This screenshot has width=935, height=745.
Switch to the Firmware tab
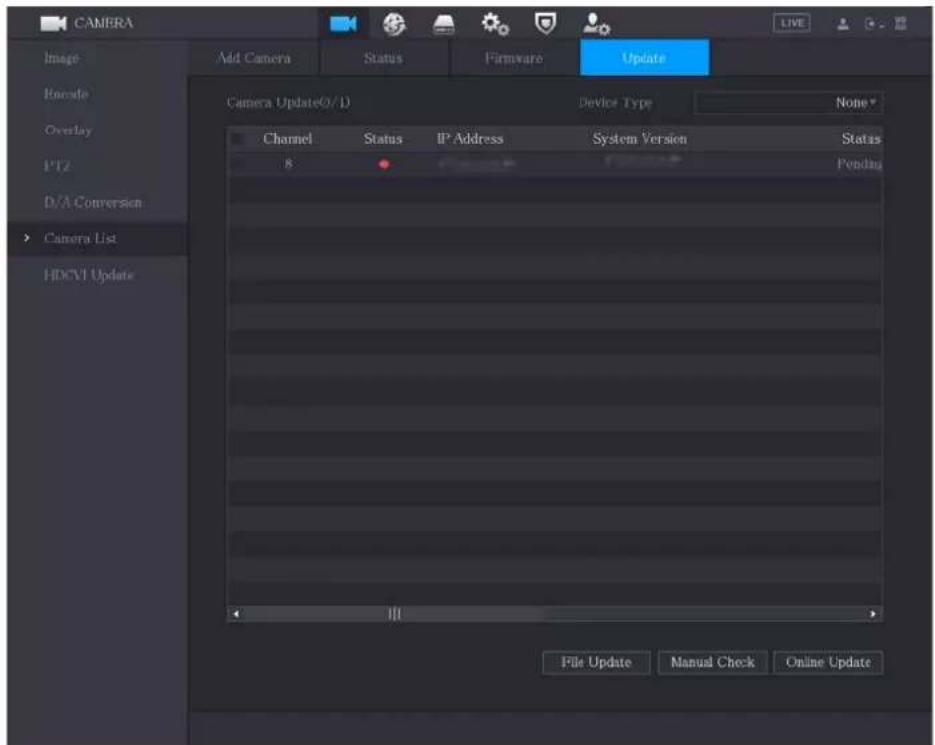513,58
